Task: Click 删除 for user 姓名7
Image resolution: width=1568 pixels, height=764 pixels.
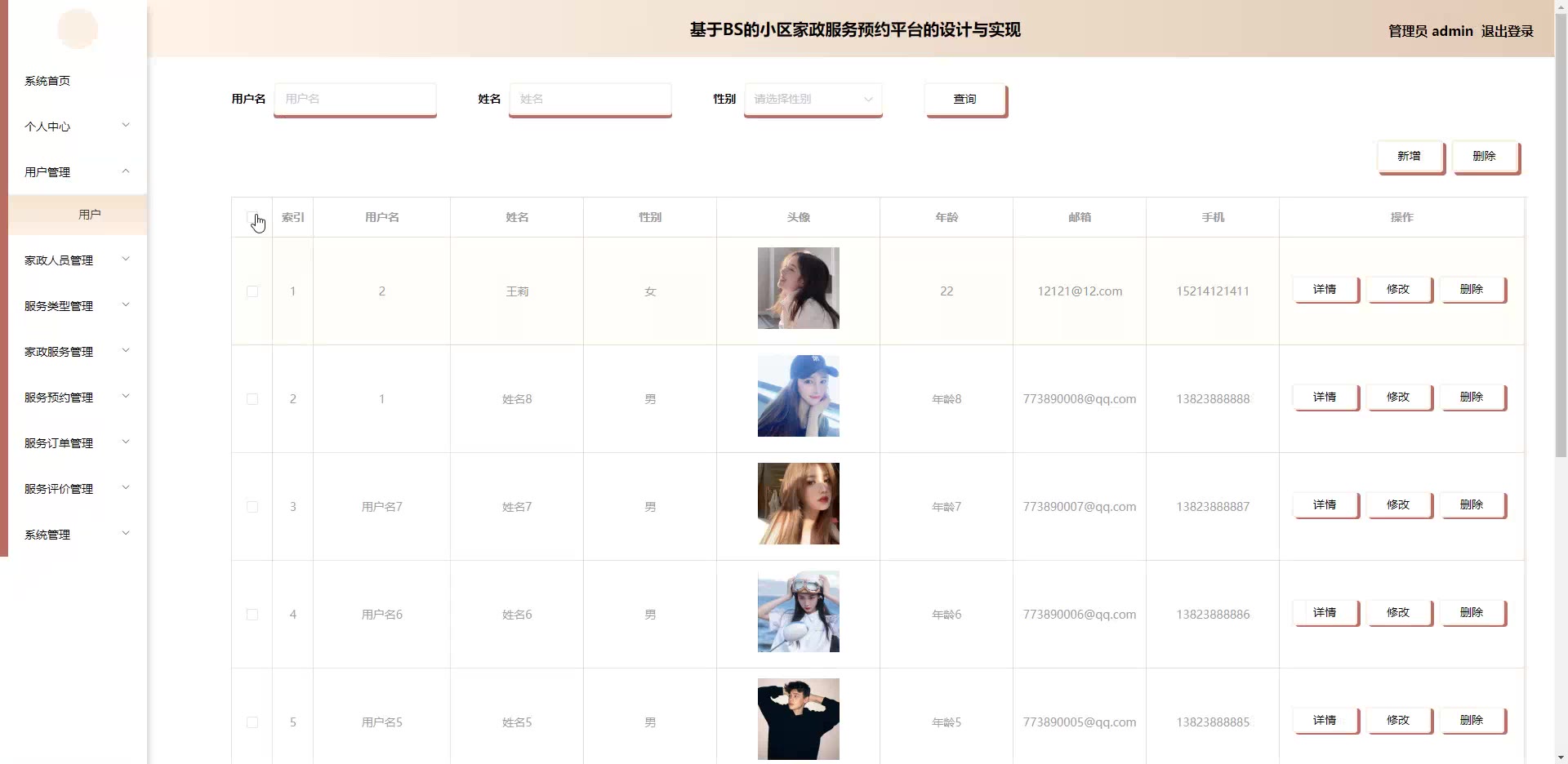Action: point(1472,505)
